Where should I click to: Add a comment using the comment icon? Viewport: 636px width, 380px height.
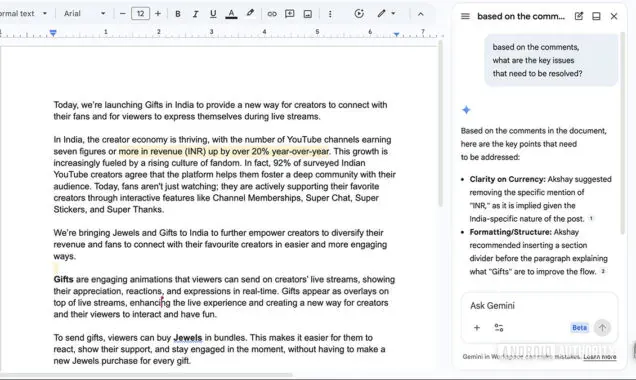tap(290, 14)
